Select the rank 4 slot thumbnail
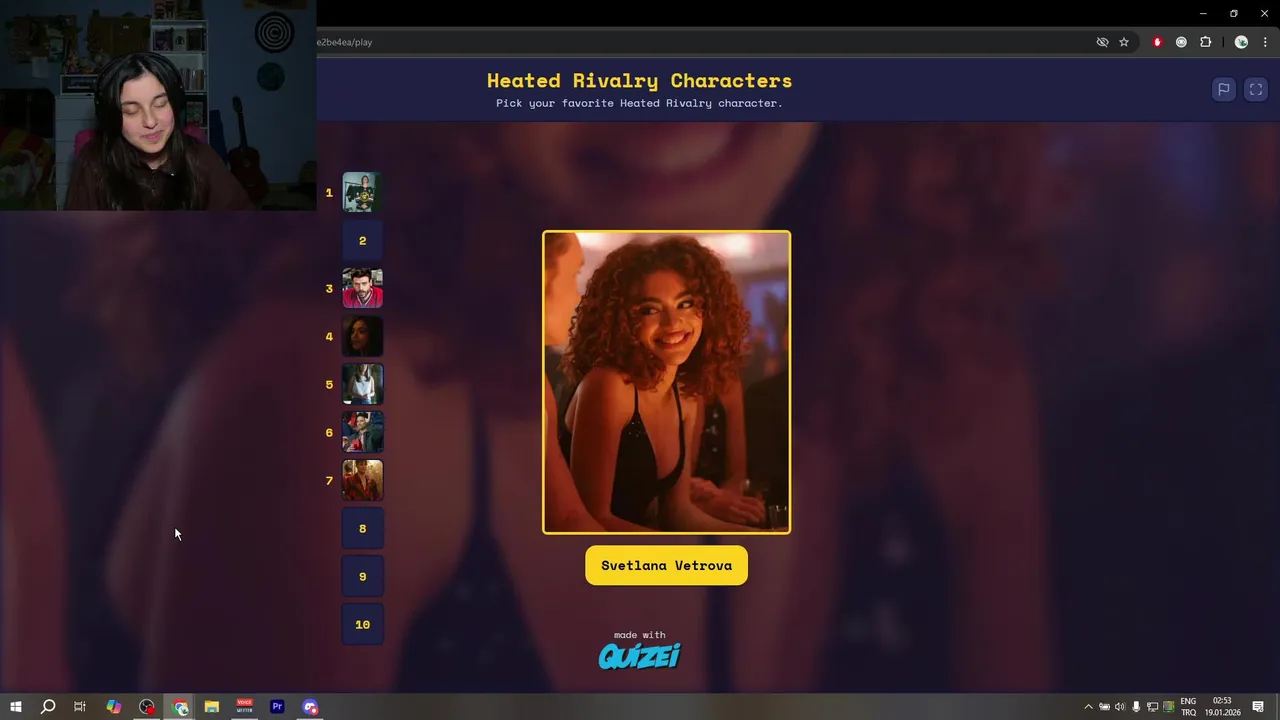Screen dimensions: 1280x720 tap(362, 336)
